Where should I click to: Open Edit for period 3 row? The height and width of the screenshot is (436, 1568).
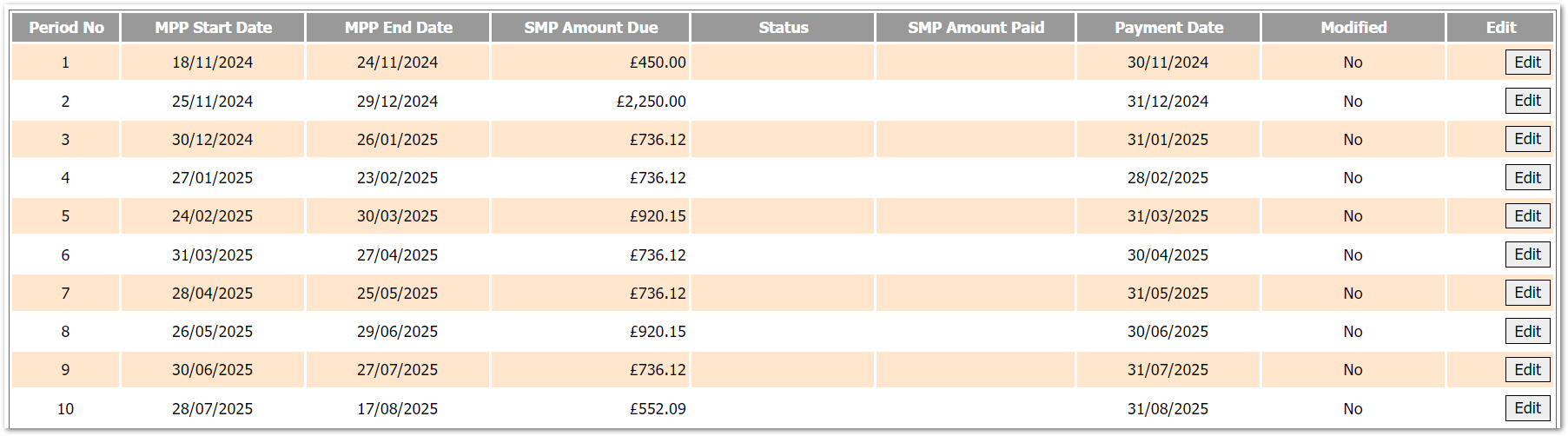point(1527,139)
